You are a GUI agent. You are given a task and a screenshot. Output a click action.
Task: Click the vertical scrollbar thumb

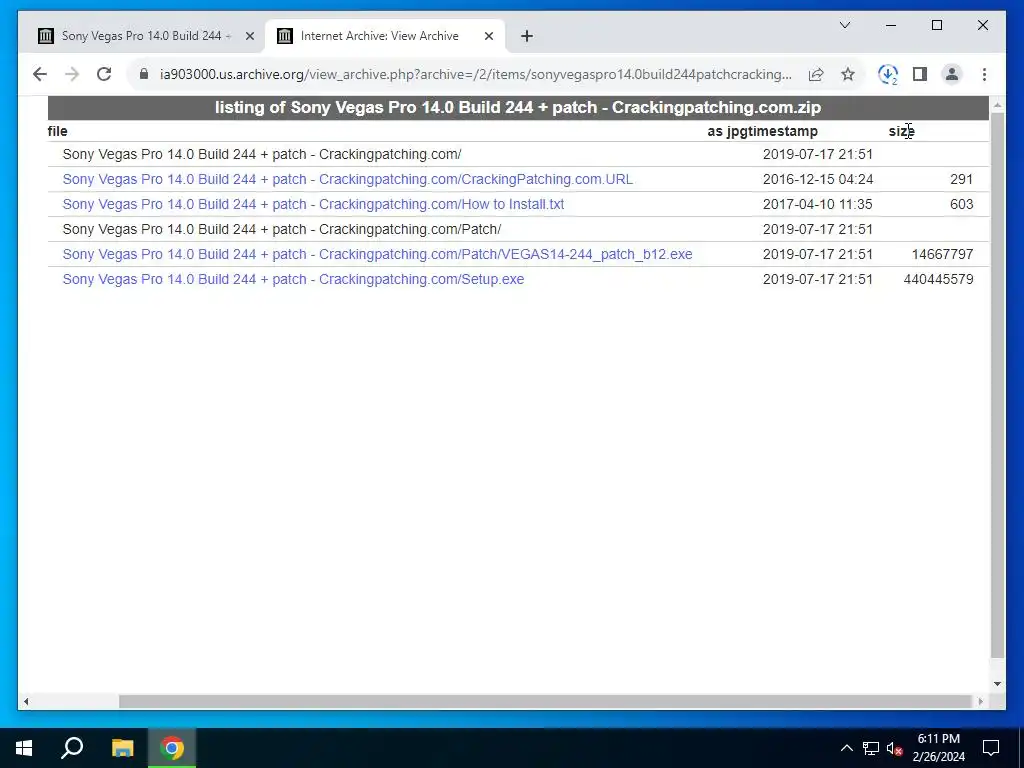click(997, 385)
